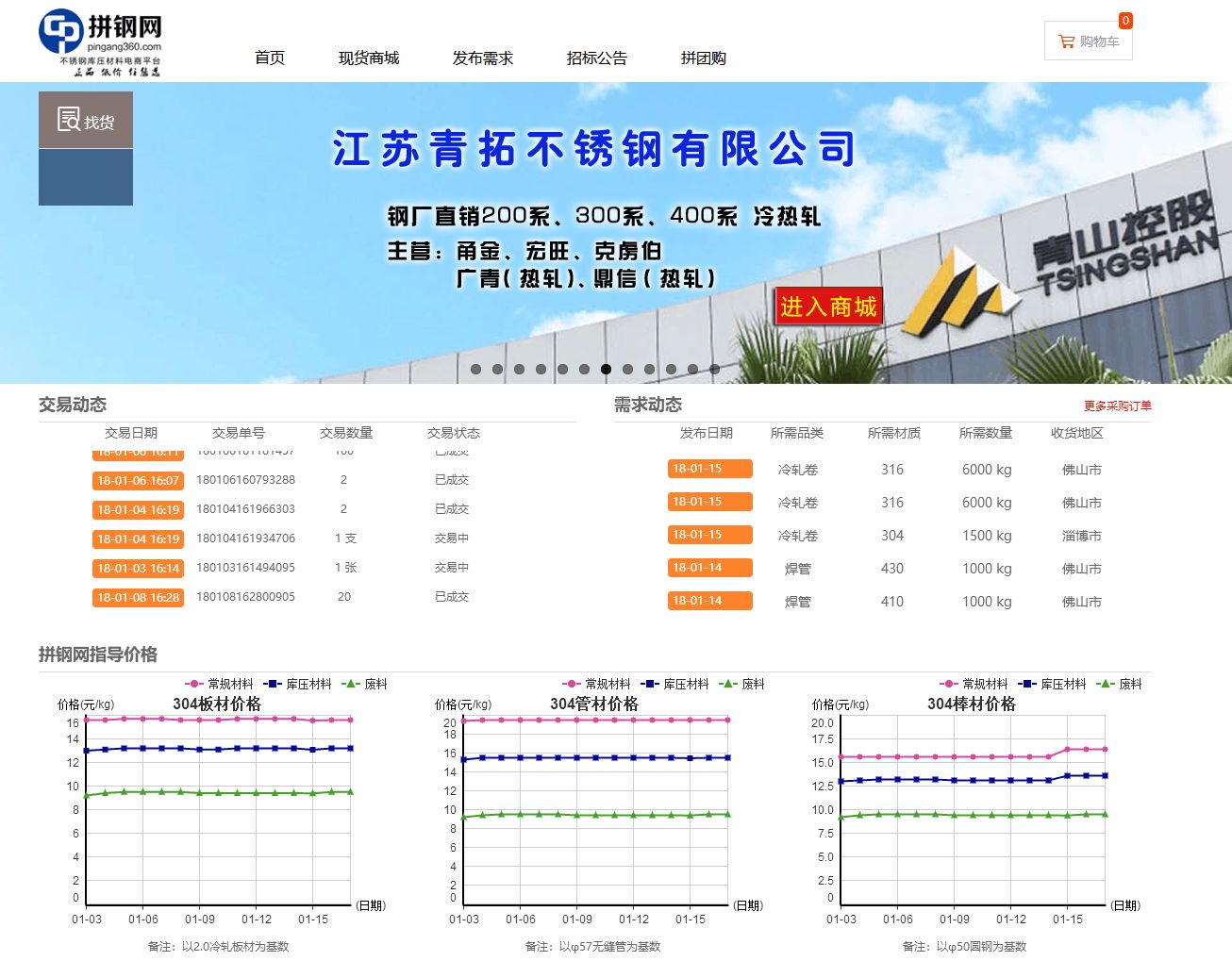Viewport: 1232px width, 961px height.
Task: Click the 所需数量 column header
Action: [986, 433]
